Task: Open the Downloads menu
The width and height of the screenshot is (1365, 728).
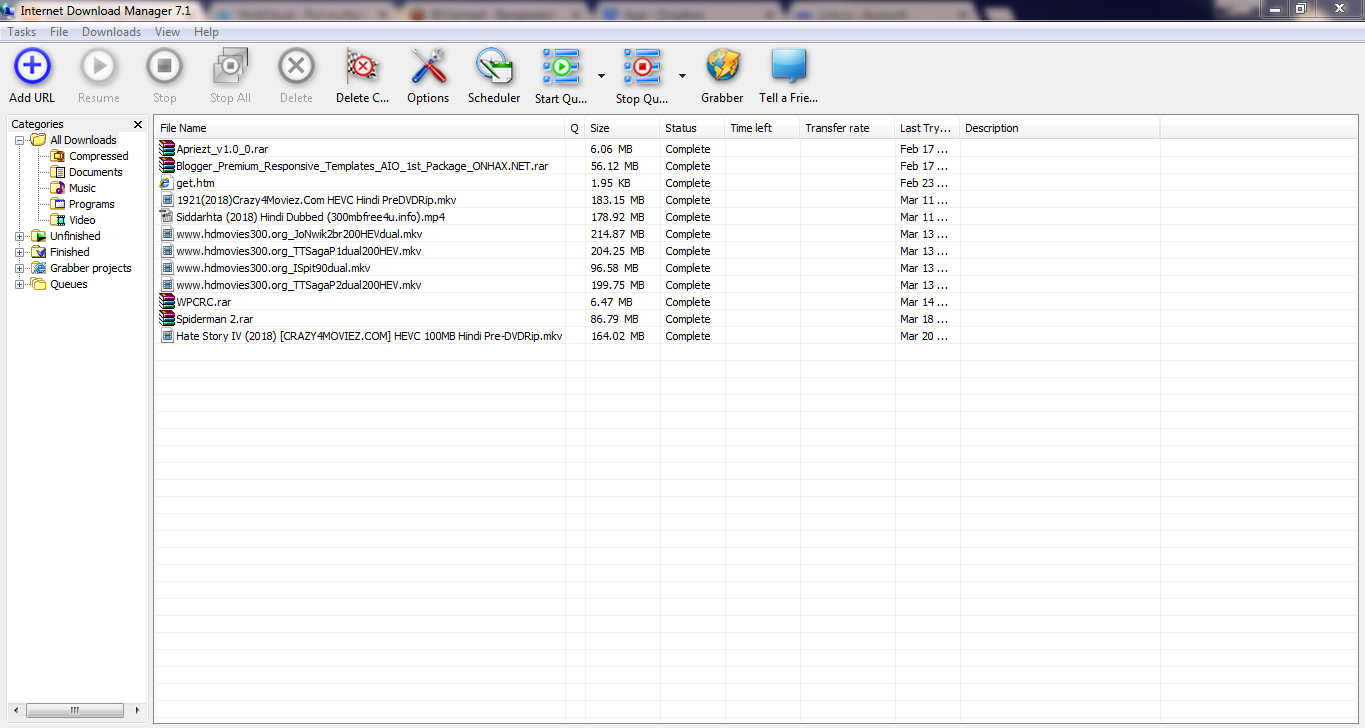Action: point(111,32)
